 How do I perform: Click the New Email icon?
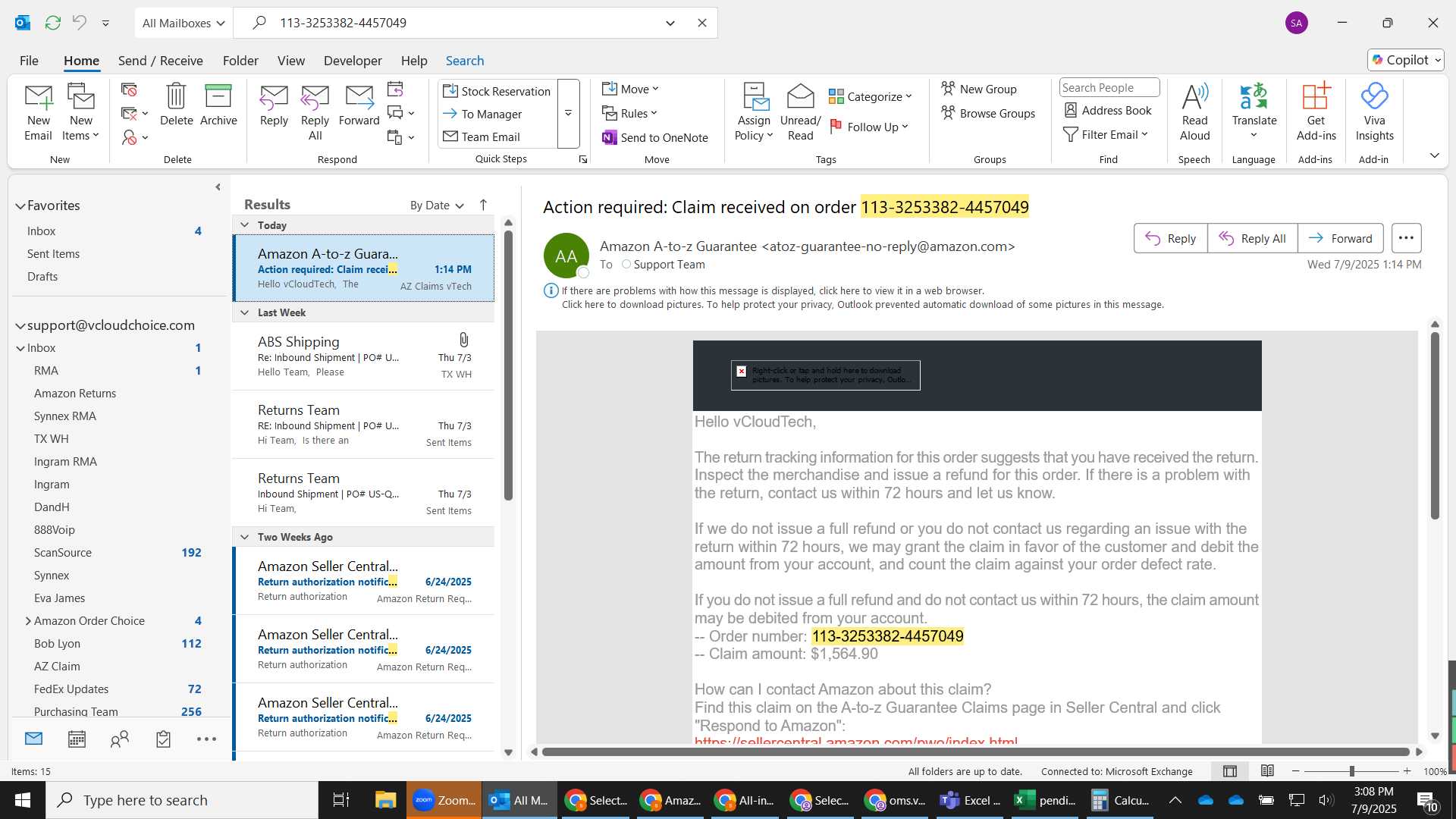point(38,112)
